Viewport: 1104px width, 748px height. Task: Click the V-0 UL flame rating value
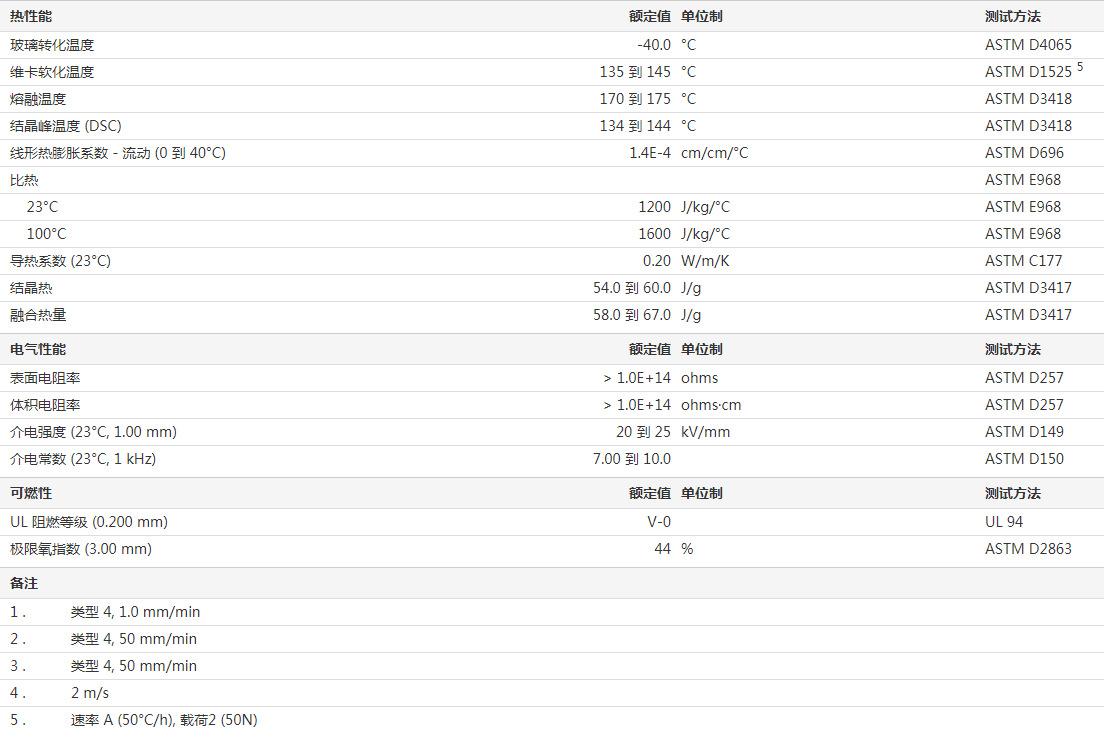tap(659, 522)
